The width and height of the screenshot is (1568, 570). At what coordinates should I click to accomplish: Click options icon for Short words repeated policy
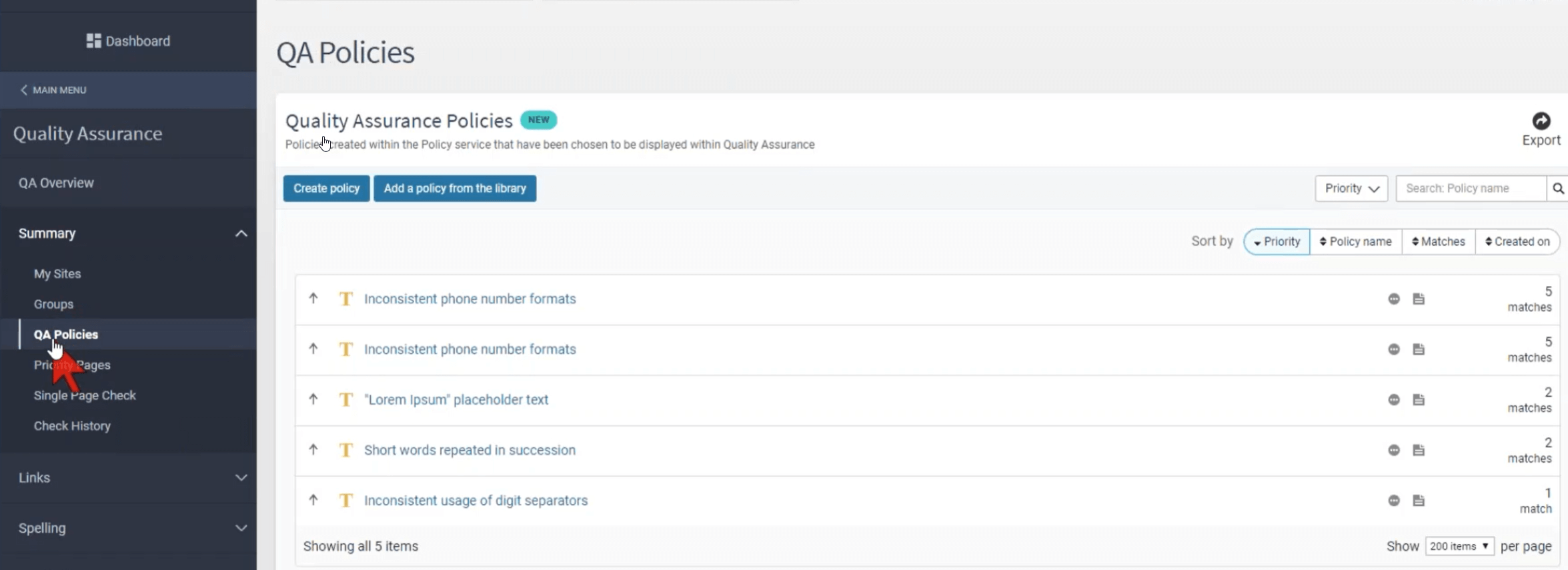(1393, 451)
